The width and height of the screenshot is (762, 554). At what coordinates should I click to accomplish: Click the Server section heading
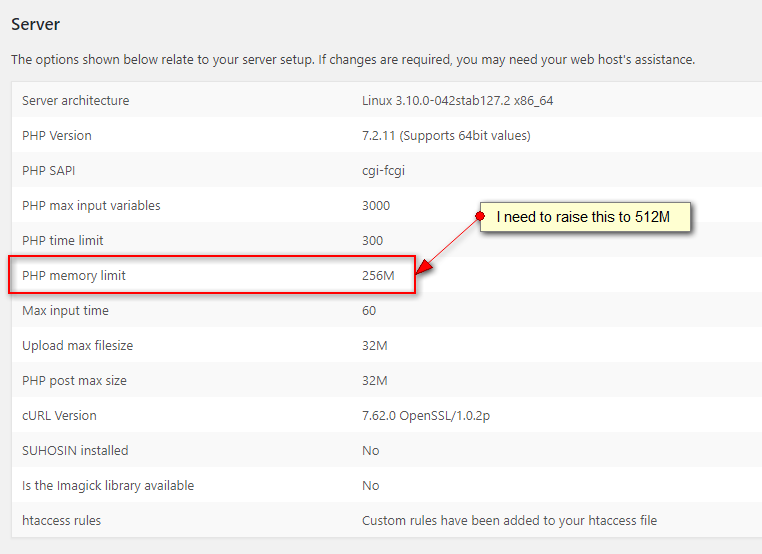click(x=37, y=23)
